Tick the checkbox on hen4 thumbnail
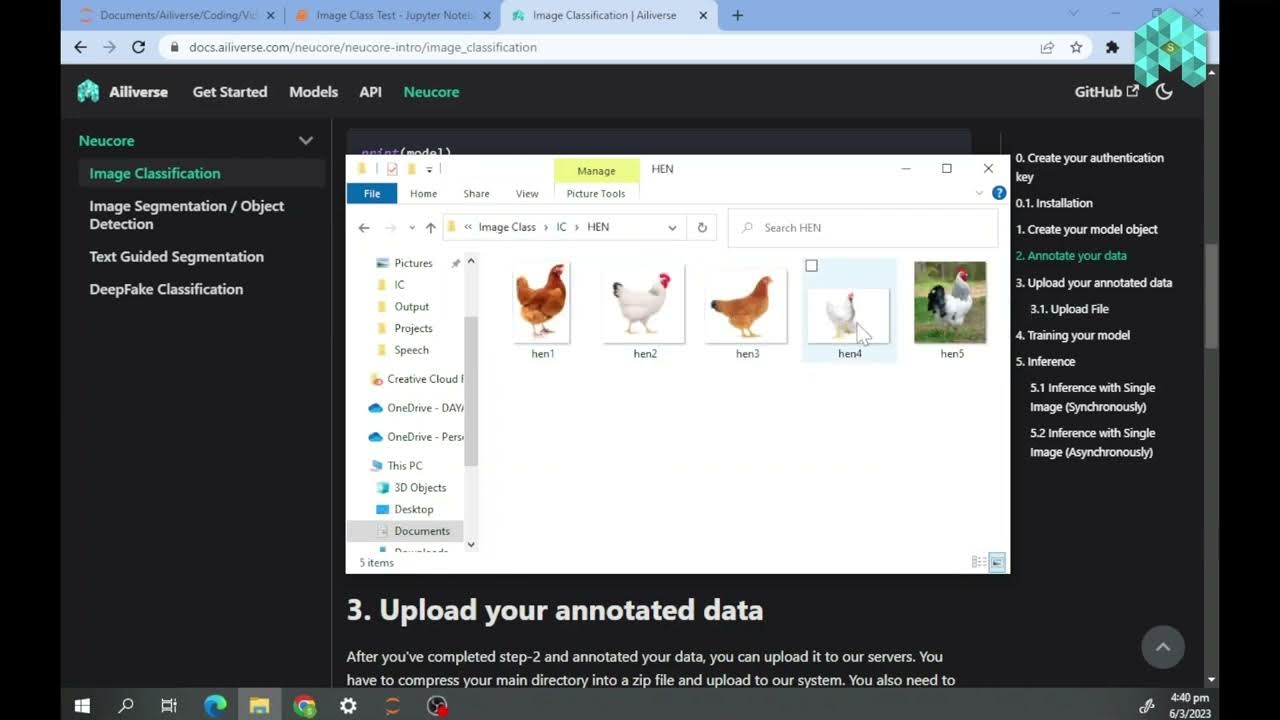The image size is (1280, 720). click(811, 266)
